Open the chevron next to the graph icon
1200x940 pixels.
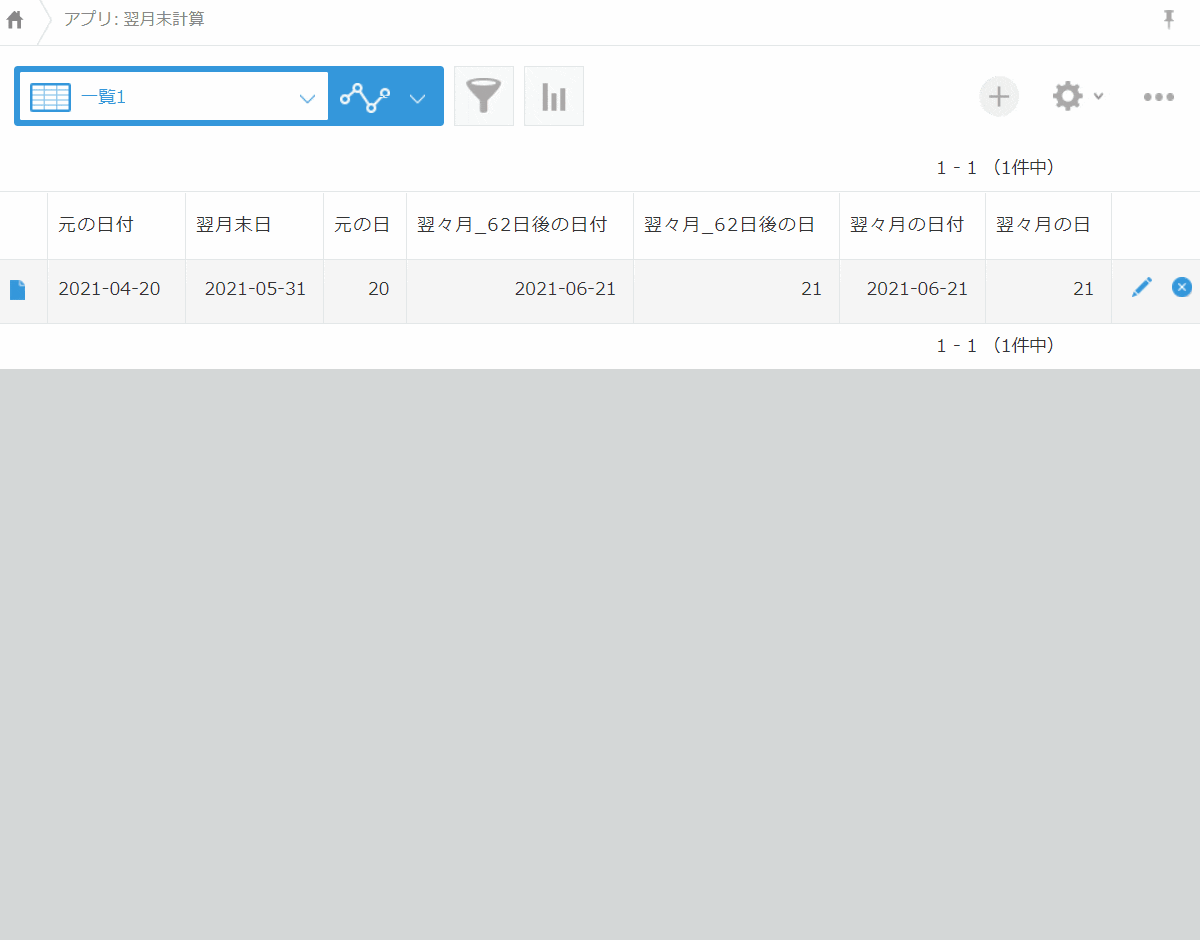pos(416,96)
